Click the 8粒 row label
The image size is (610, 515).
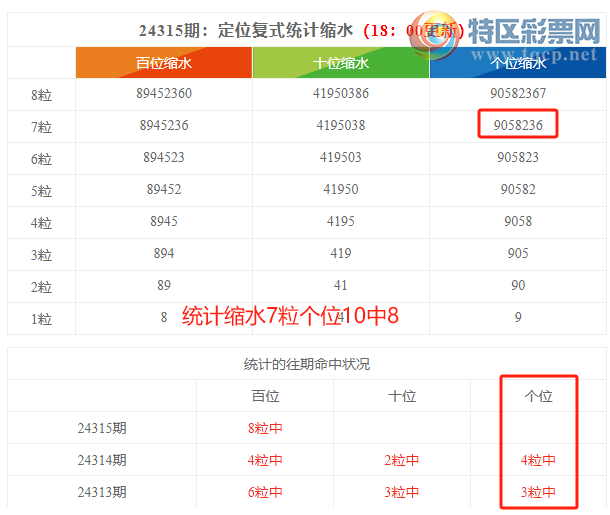click(x=42, y=95)
